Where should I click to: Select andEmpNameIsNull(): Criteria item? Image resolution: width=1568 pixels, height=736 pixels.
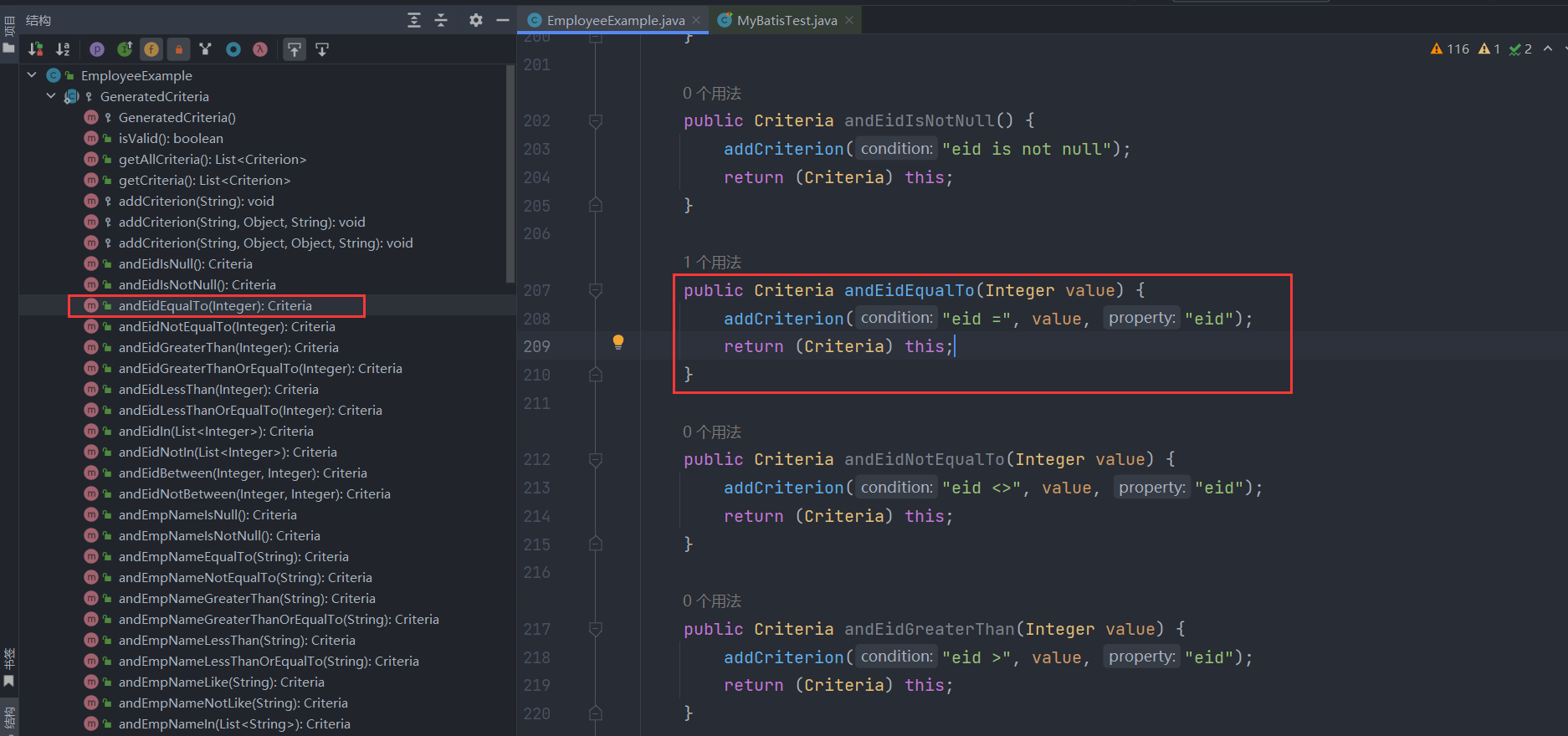pos(208,514)
